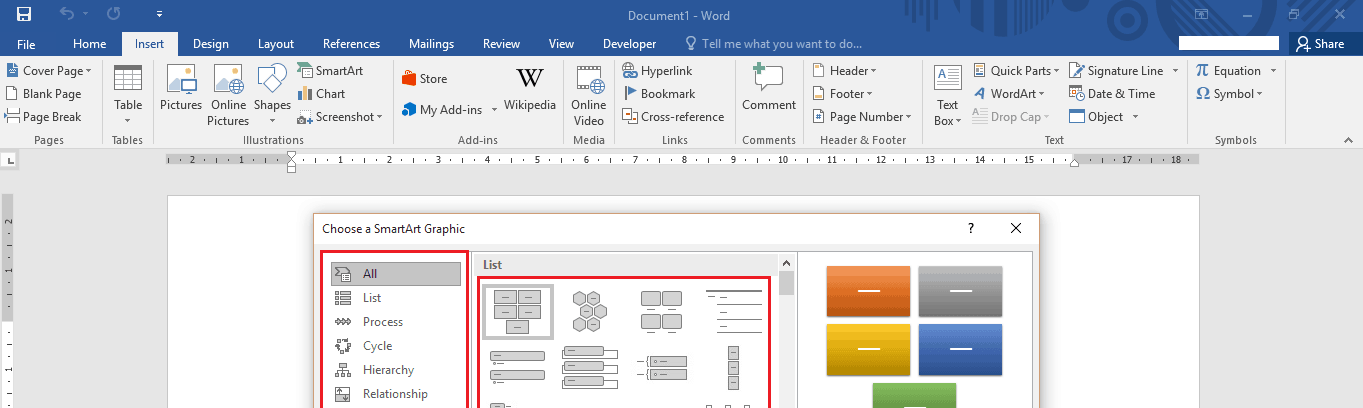
Task: Open the Office Store add-ins
Action: click(425, 79)
